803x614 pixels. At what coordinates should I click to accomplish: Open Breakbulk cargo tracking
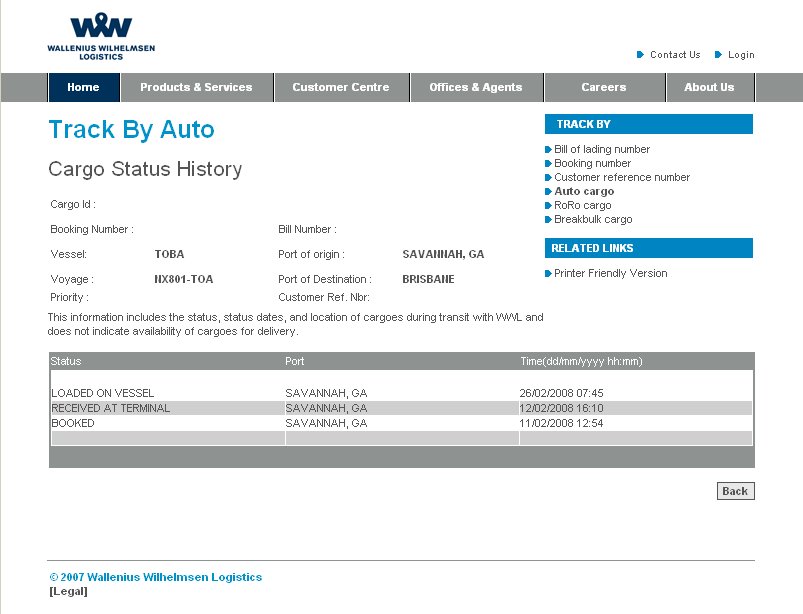(593, 219)
